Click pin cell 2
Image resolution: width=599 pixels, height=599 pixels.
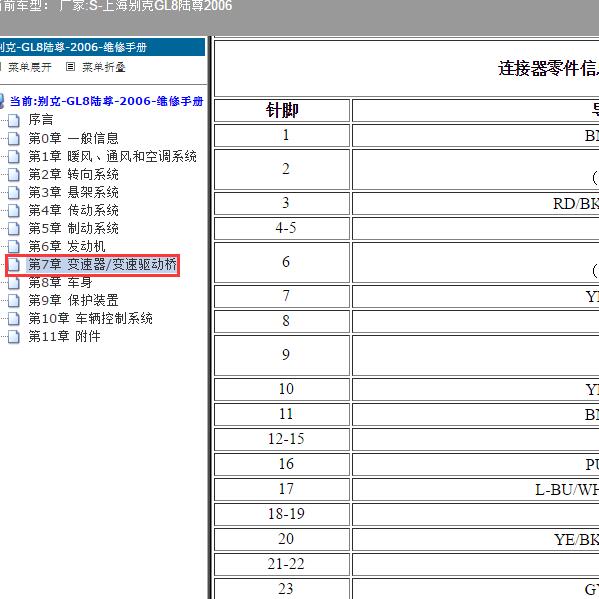click(x=282, y=169)
